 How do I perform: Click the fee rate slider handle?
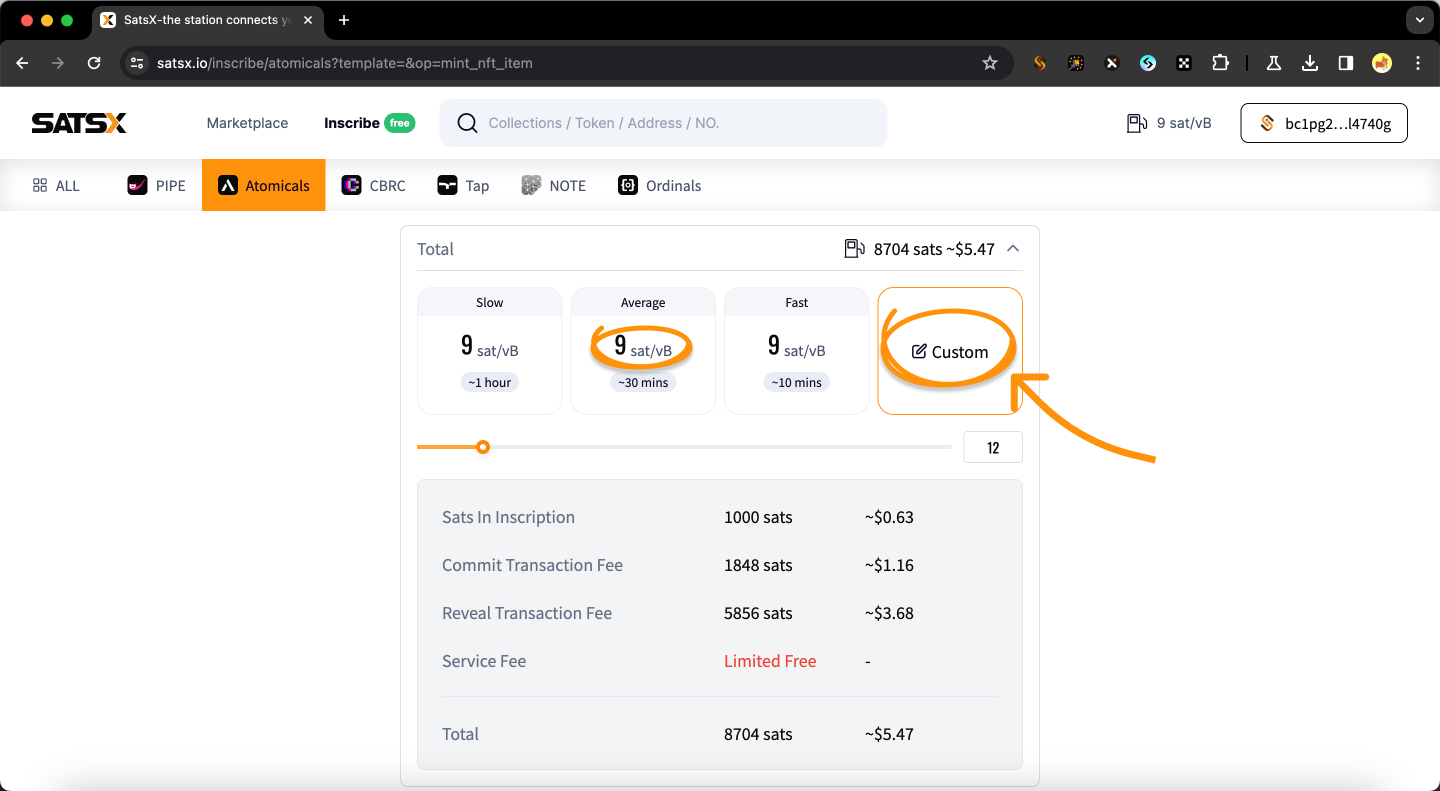coord(483,447)
